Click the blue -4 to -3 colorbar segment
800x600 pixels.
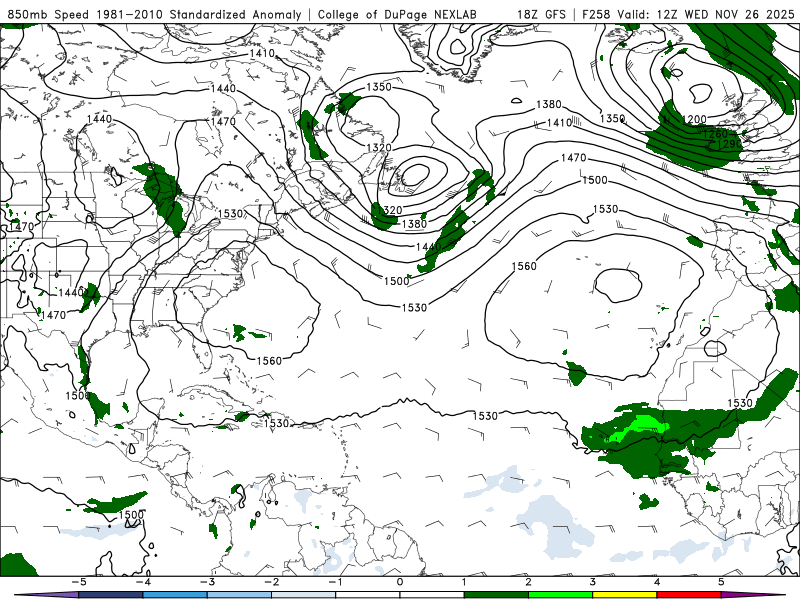(x=175, y=595)
